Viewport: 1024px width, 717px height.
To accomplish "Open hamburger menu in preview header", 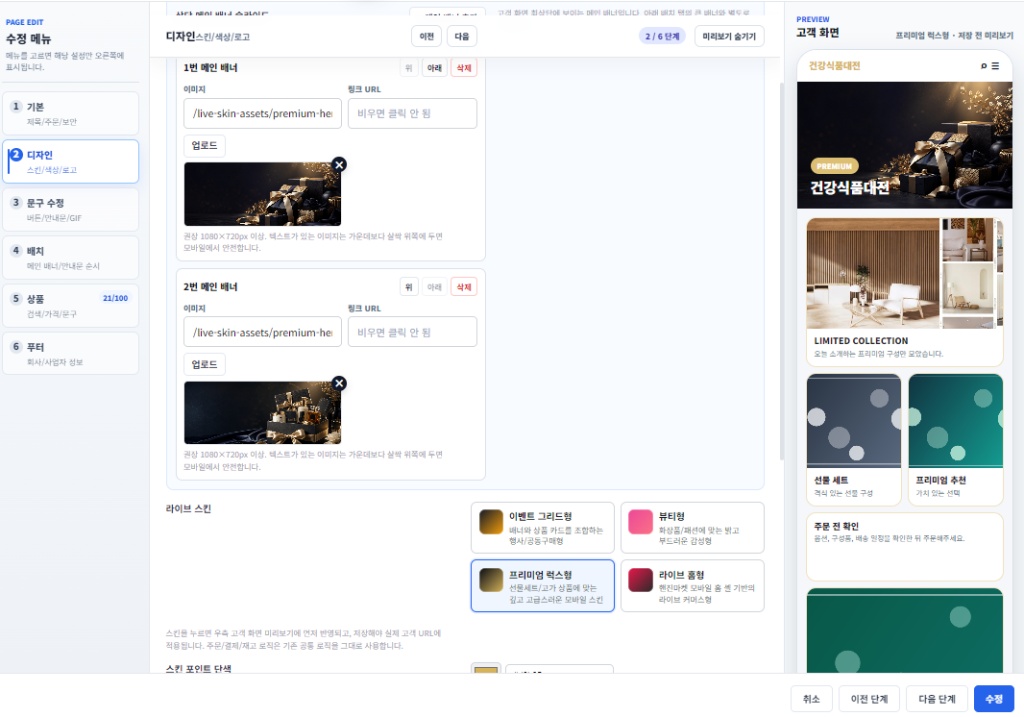I will coord(995,66).
